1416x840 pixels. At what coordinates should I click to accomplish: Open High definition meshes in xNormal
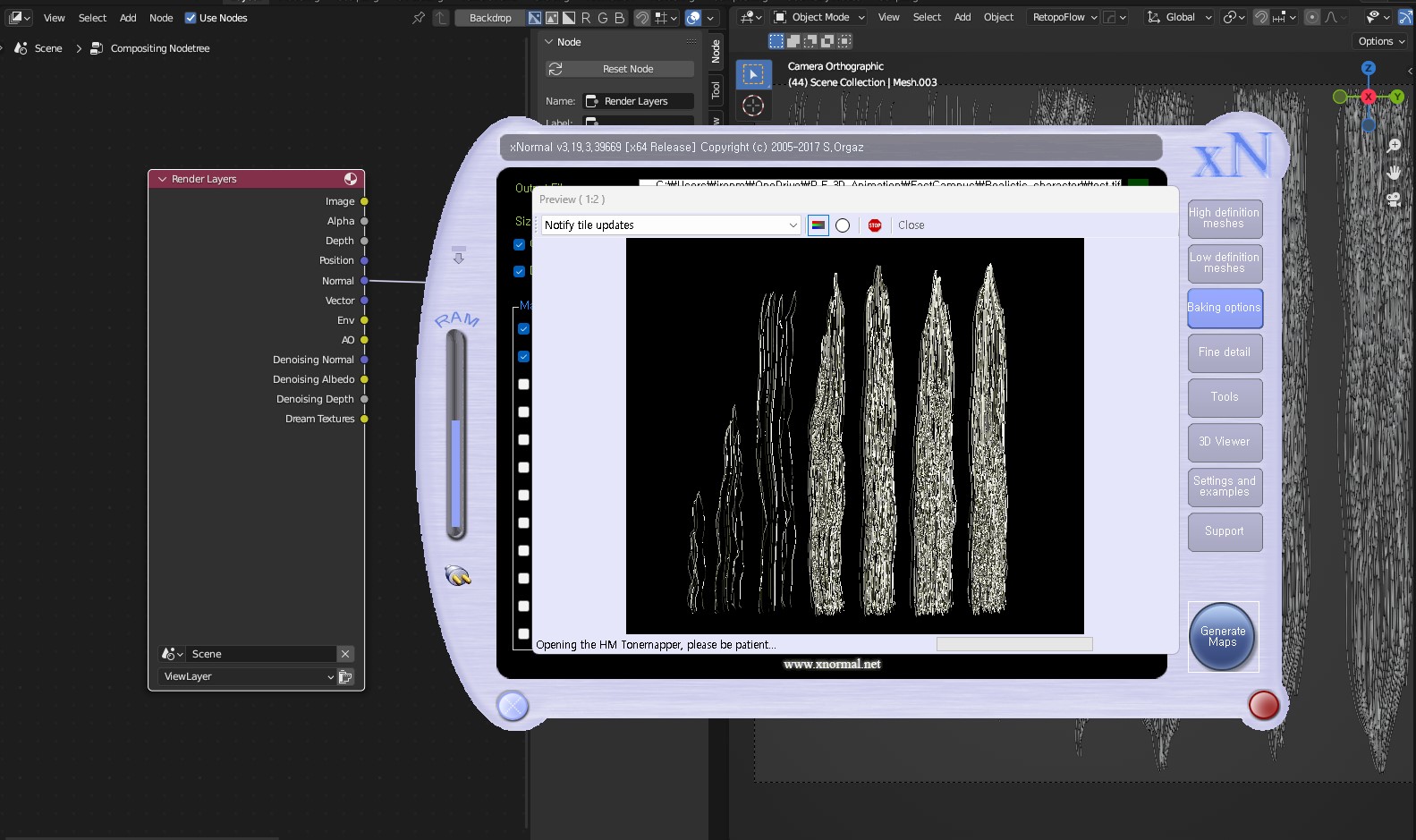(1225, 218)
